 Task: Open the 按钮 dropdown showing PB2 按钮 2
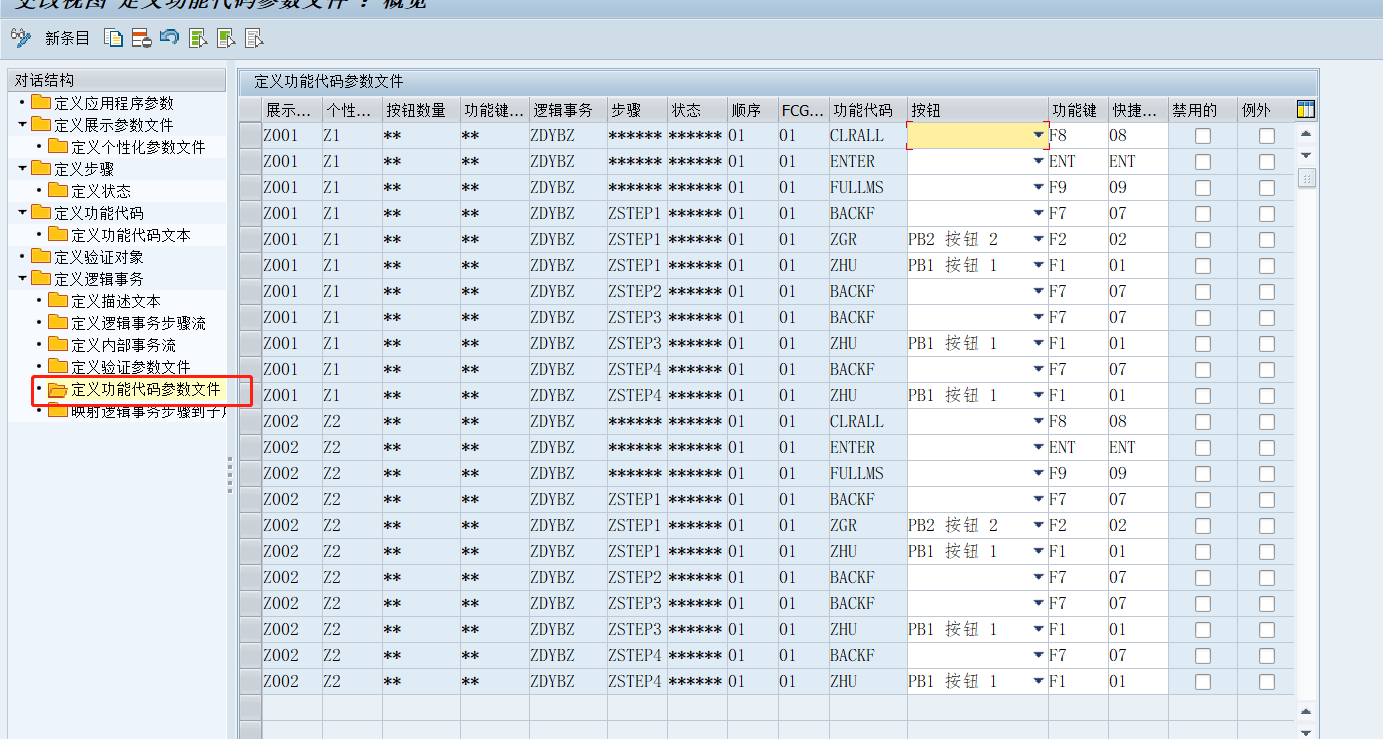(1038, 239)
